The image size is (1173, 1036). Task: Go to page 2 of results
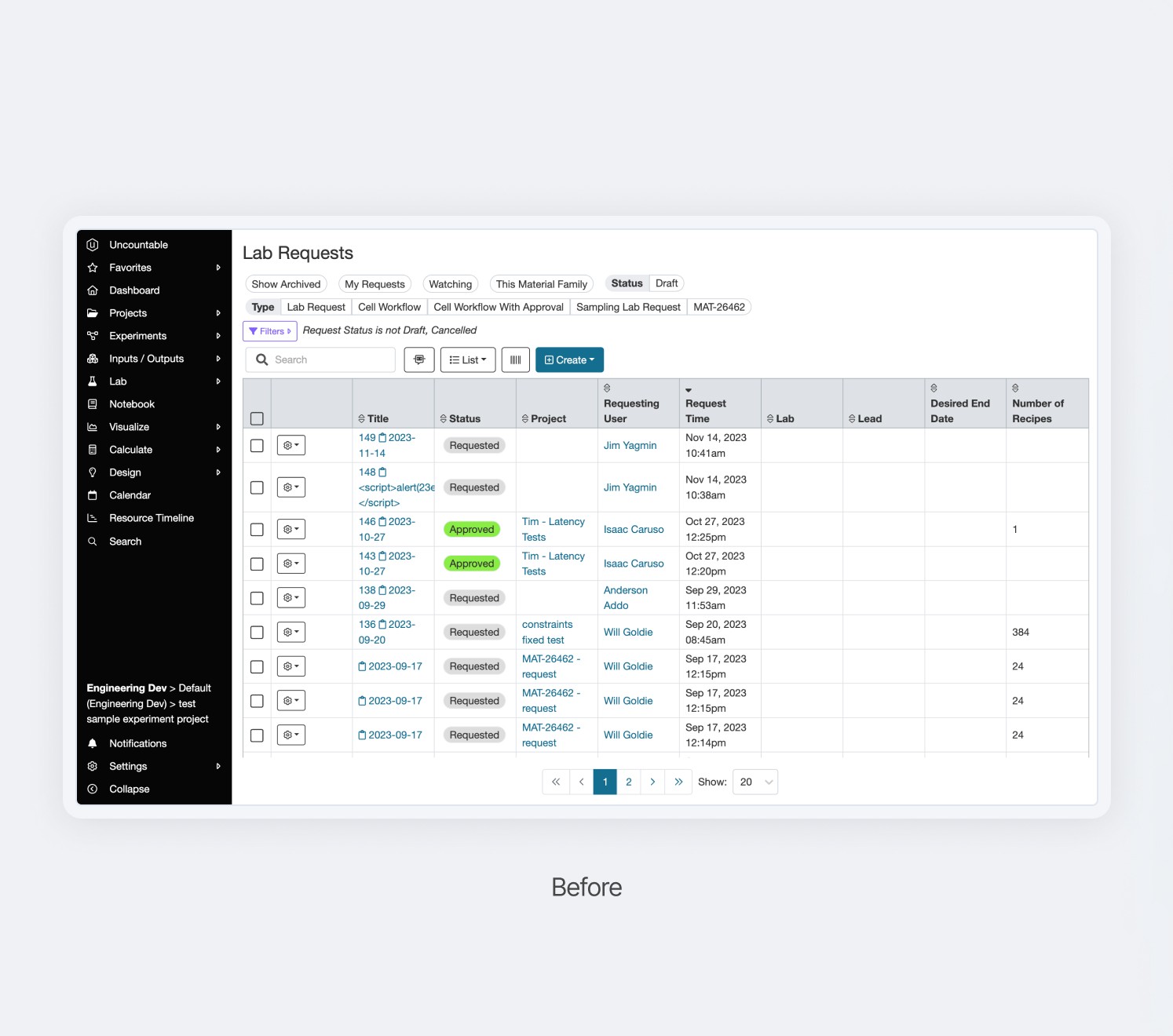pos(629,782)
